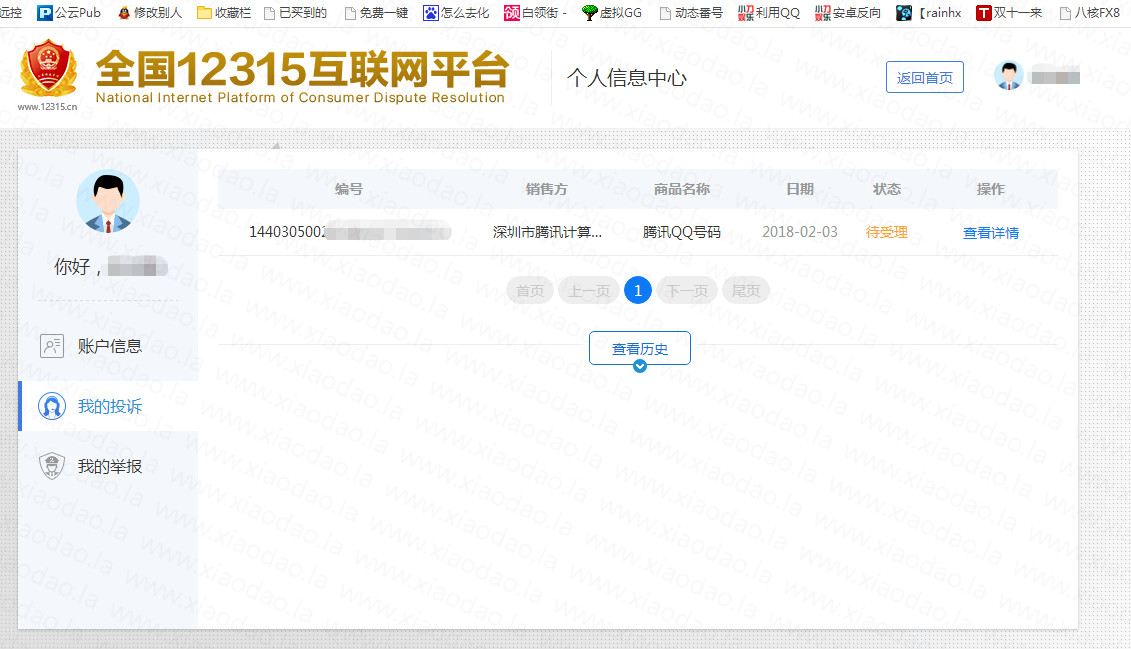This screenshot has width=1131, height=649.
Task: Open the 公云Pub bookmark
Action: click(69, 13)
